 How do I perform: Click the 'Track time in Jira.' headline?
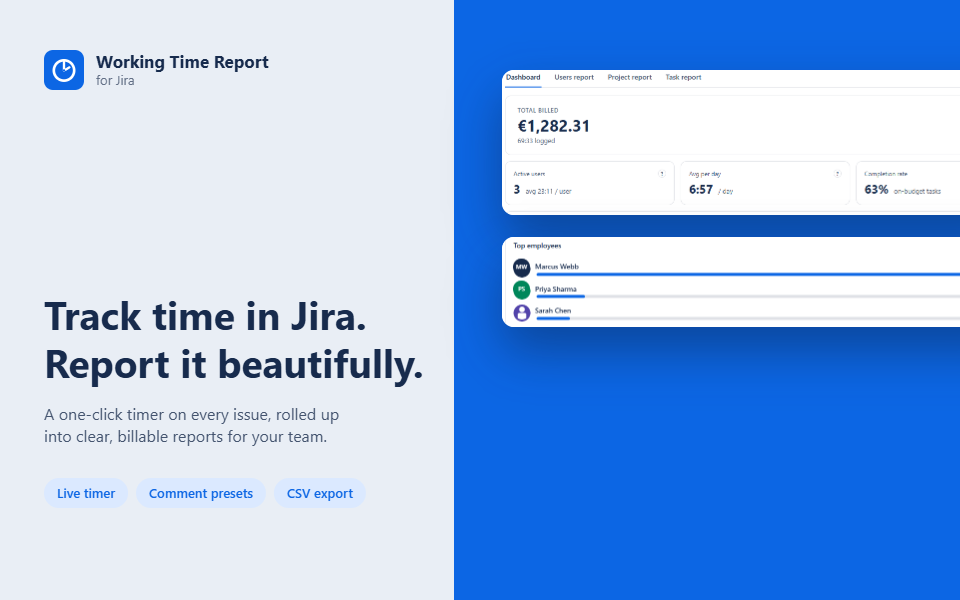point(206,317)
